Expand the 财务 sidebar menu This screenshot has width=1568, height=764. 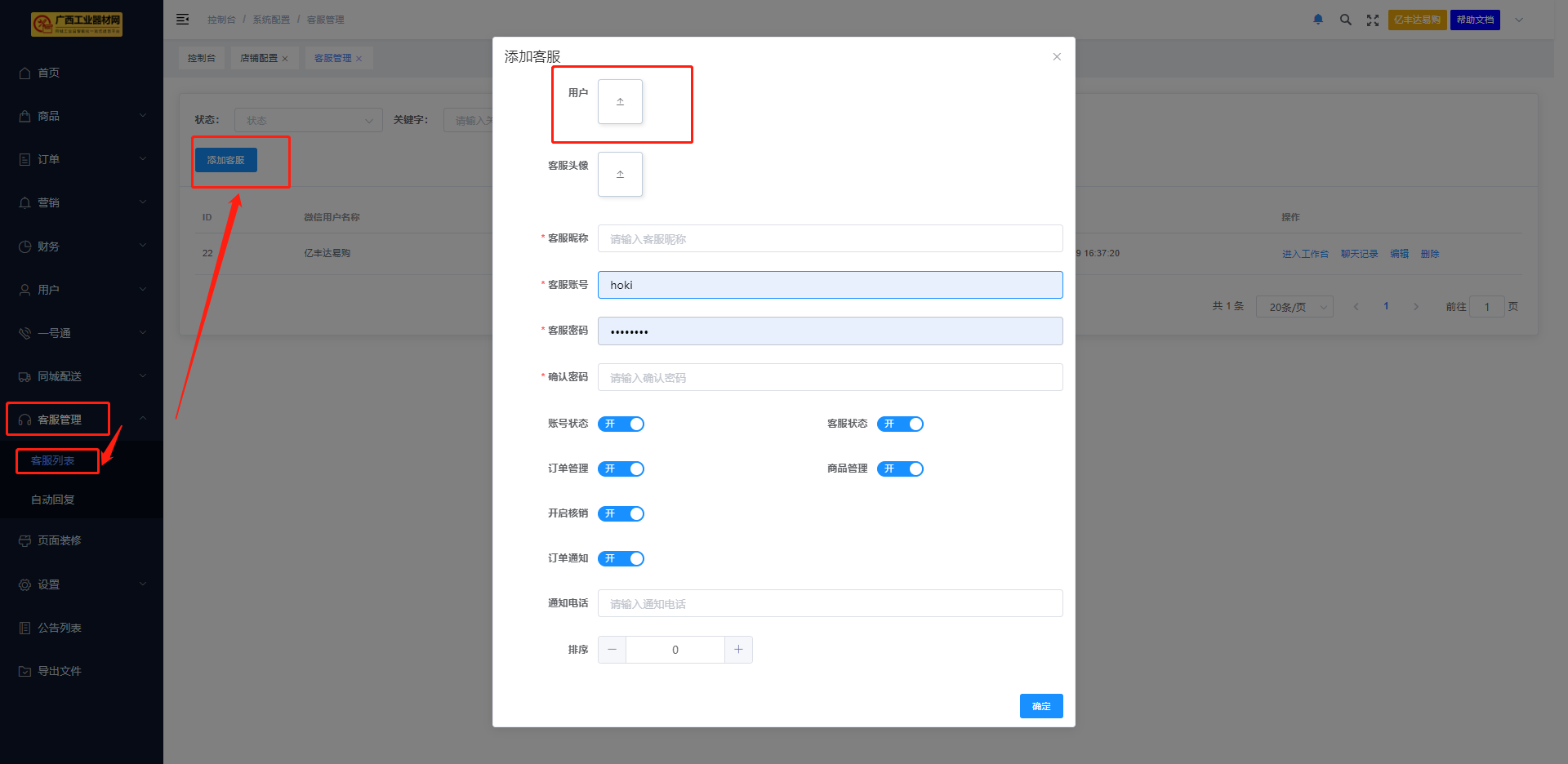coord(82,247)
